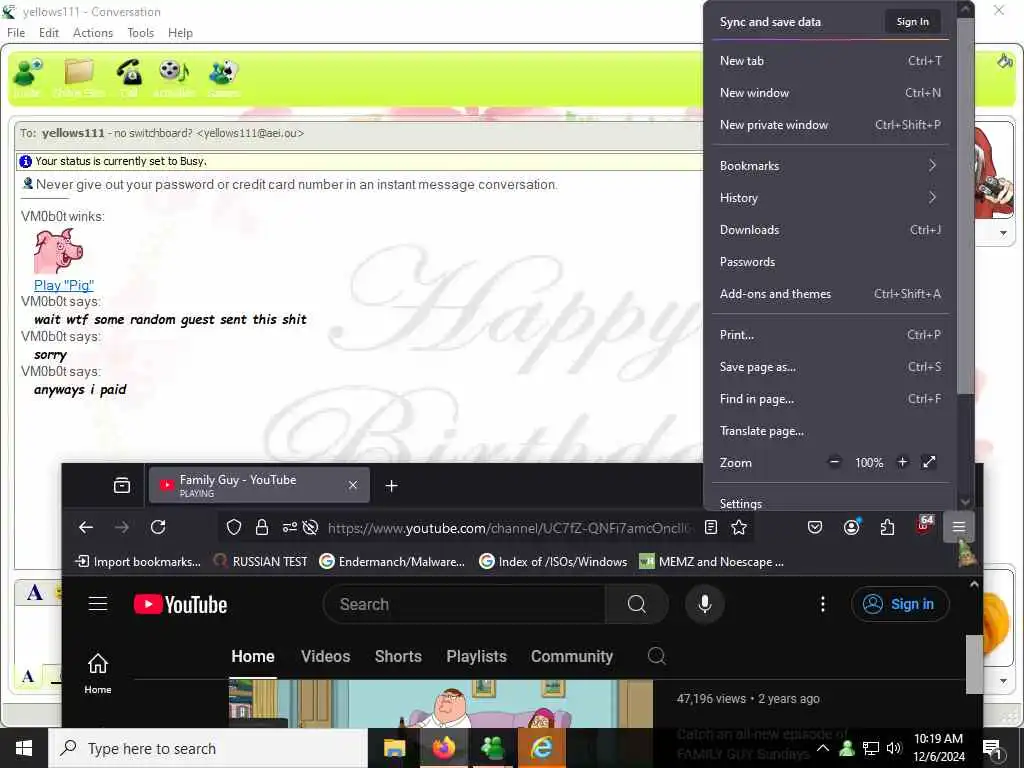Open the Pocket save icon
This screenshot has height=768, width=1024.
coord(815,527)
